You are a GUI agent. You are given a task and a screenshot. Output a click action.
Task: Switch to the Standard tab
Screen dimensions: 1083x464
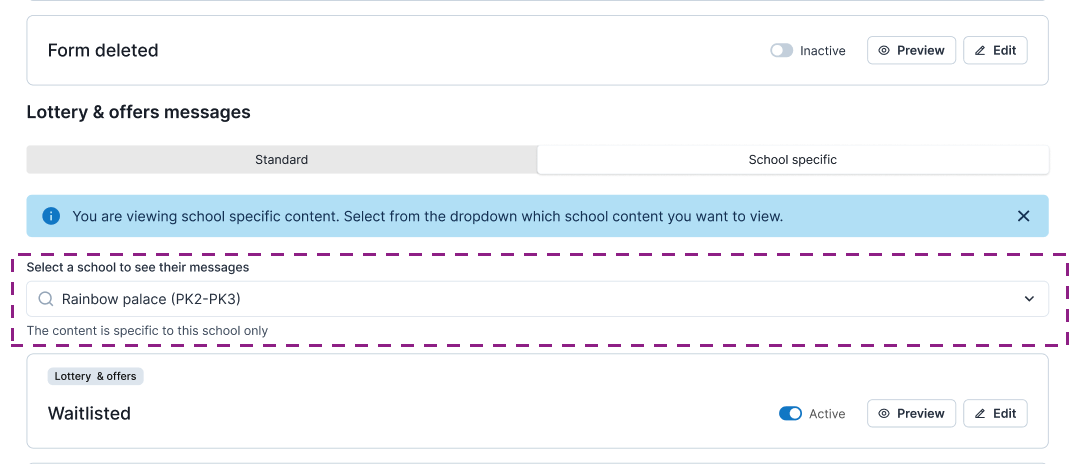(281, 160)
